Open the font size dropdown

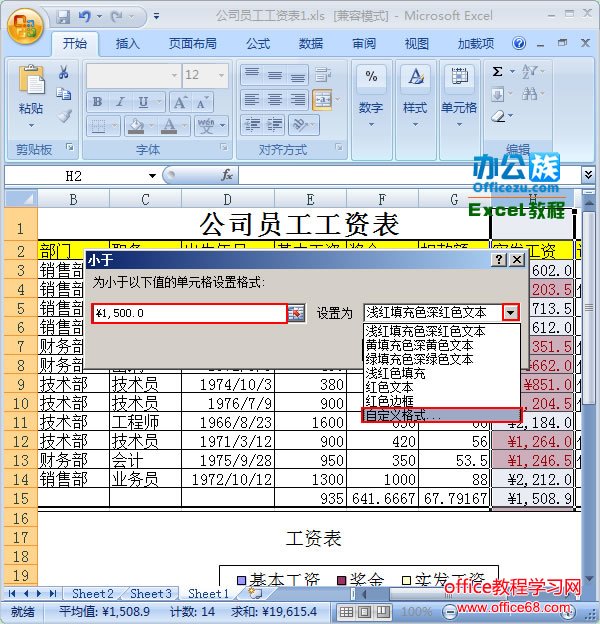[221, 75]
